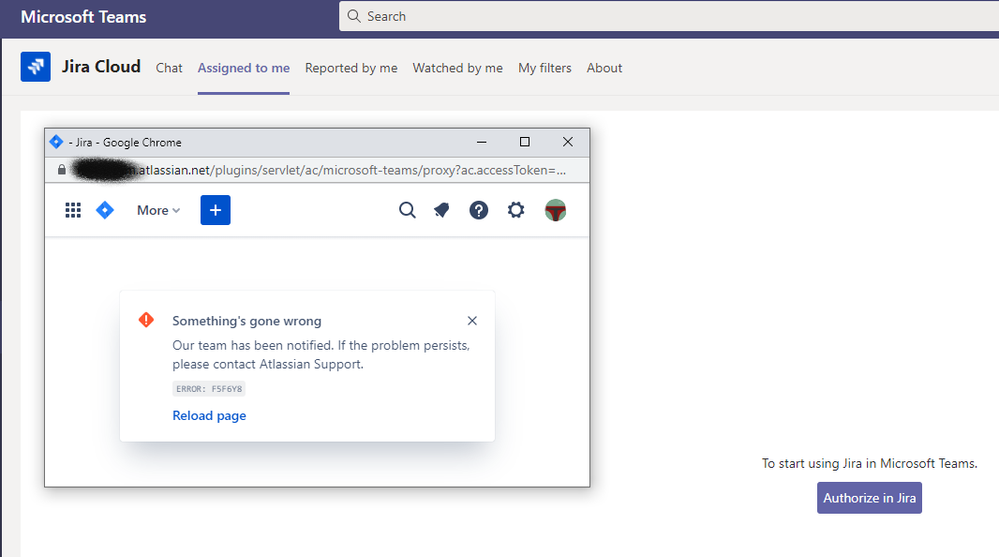The image size is (999, 557).
Task: Minimize the Jira Chrome window
Action: coord(482,142)
